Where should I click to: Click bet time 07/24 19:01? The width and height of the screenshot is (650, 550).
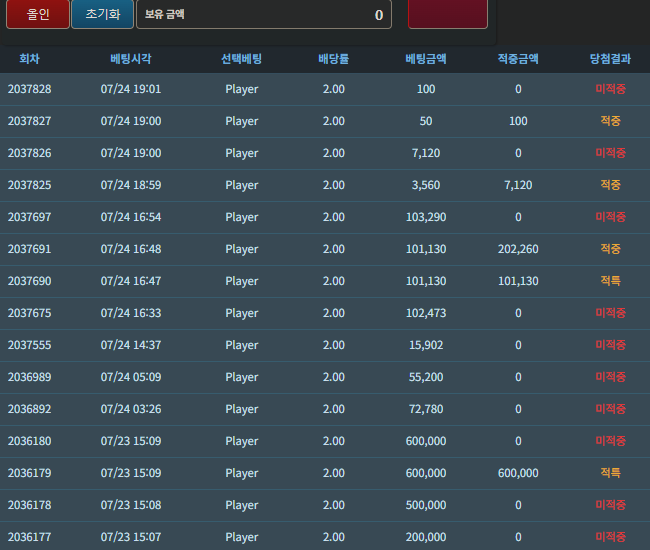pyautogui.click(x=131, y=89)
